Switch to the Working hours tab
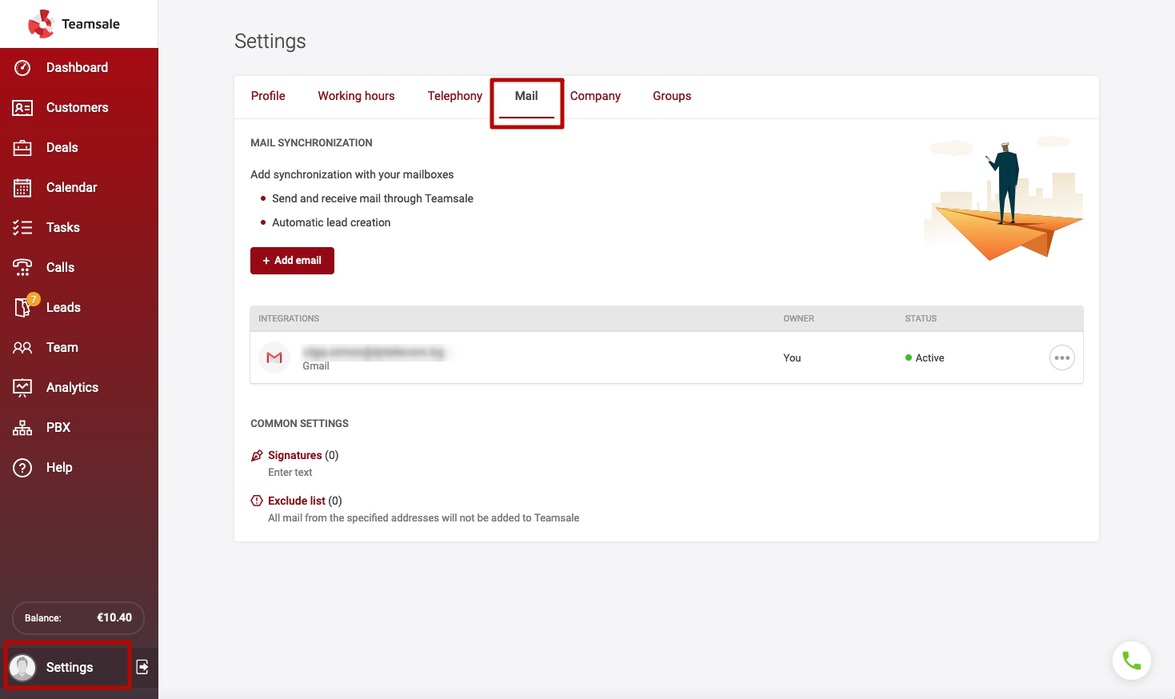The width and height of the screenshot is (1175, 699). click(x=356, y=96)
